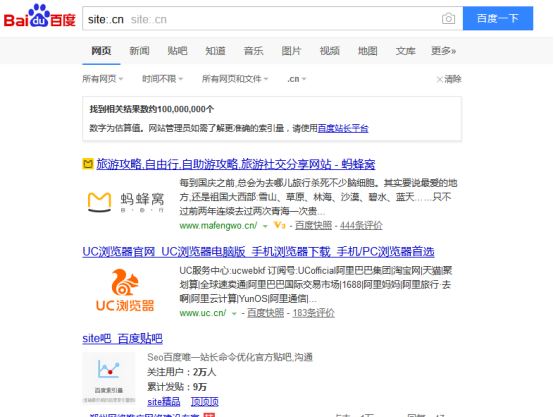The height and width of the screenshot is (417, 554).
Task: Expand arrow next to www.uc.cn/
Action: (234, 314)
